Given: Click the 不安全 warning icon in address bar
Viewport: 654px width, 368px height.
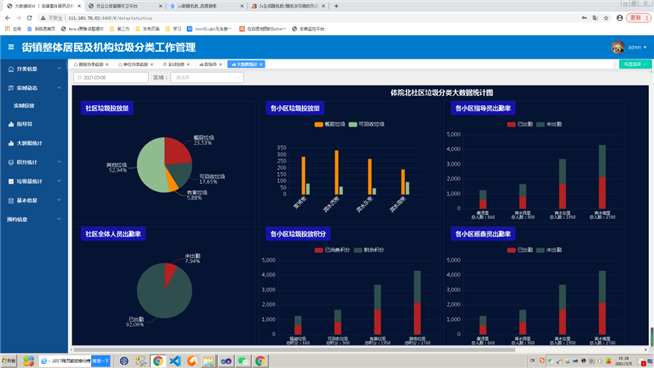Looking at the screenshot, I should click(x=43, y=18).
